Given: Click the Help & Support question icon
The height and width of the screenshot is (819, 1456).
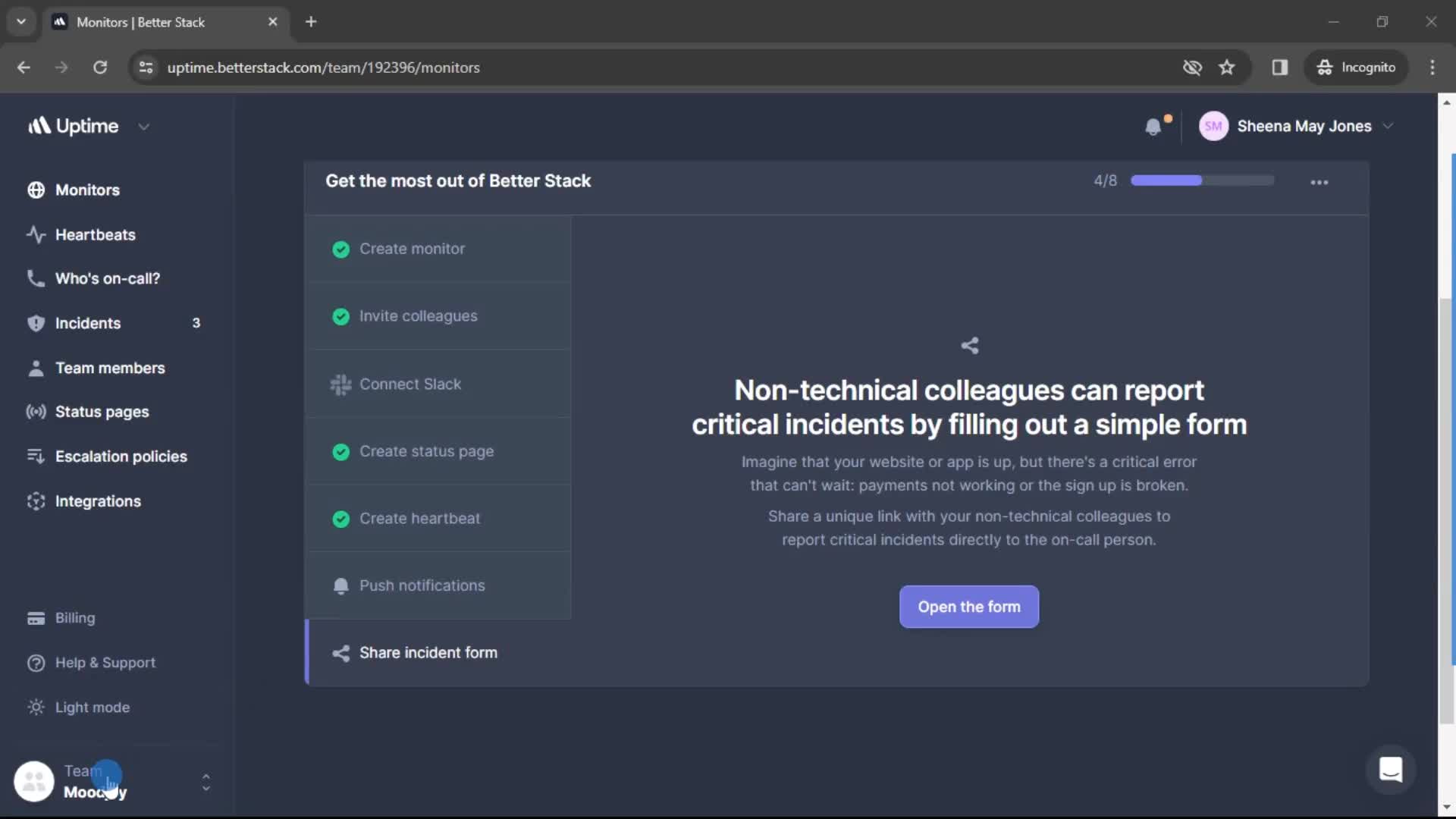Looking at the screenshot, I should [x=36, y=663].
